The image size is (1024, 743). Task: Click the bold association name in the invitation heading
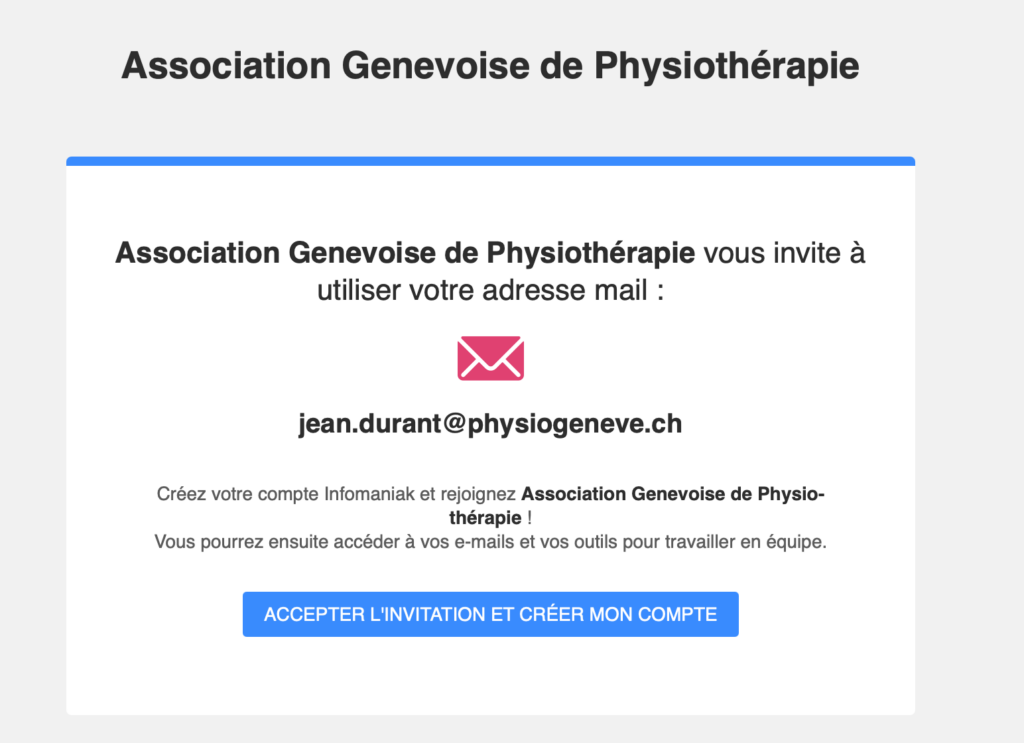(405, 253)
